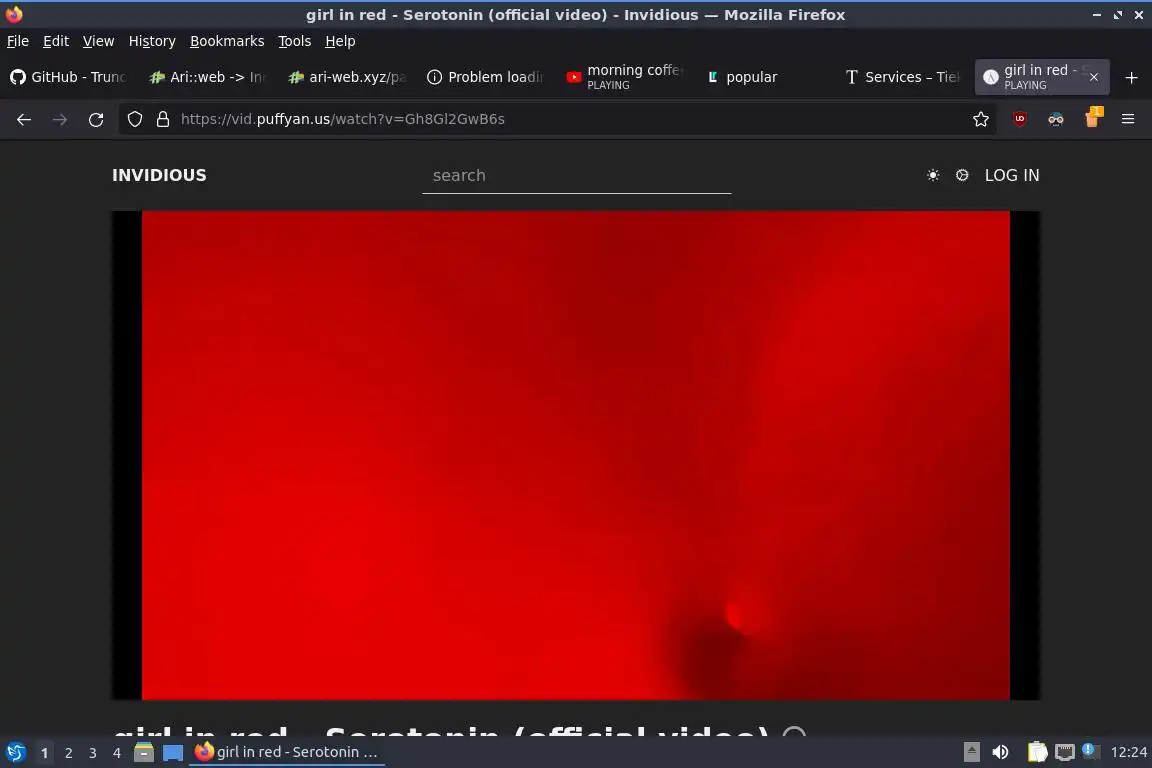Open volume control speaker icon

(1000, 752)
